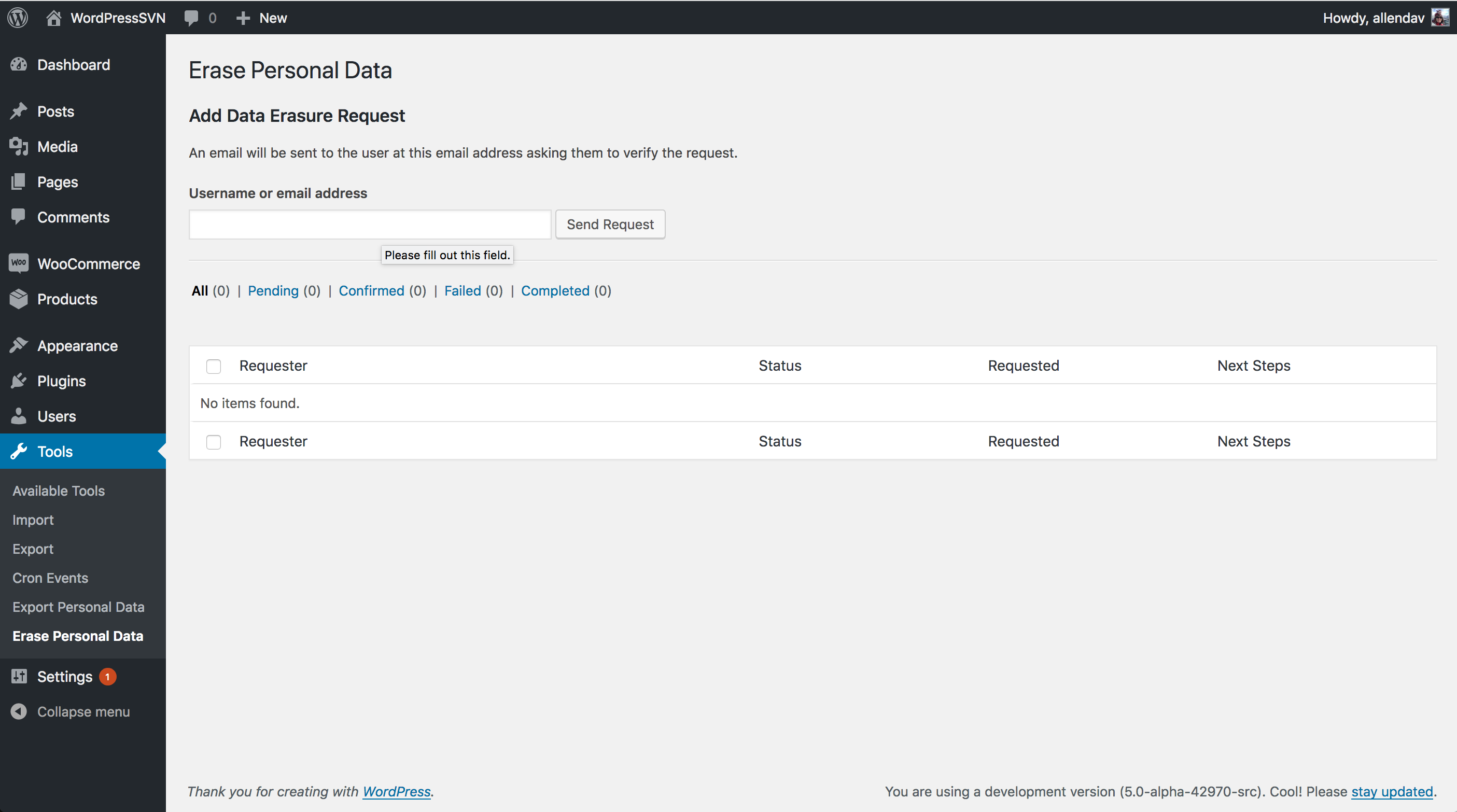
Task: Switch to the Completed requests filter
Action: pos(555,291)
